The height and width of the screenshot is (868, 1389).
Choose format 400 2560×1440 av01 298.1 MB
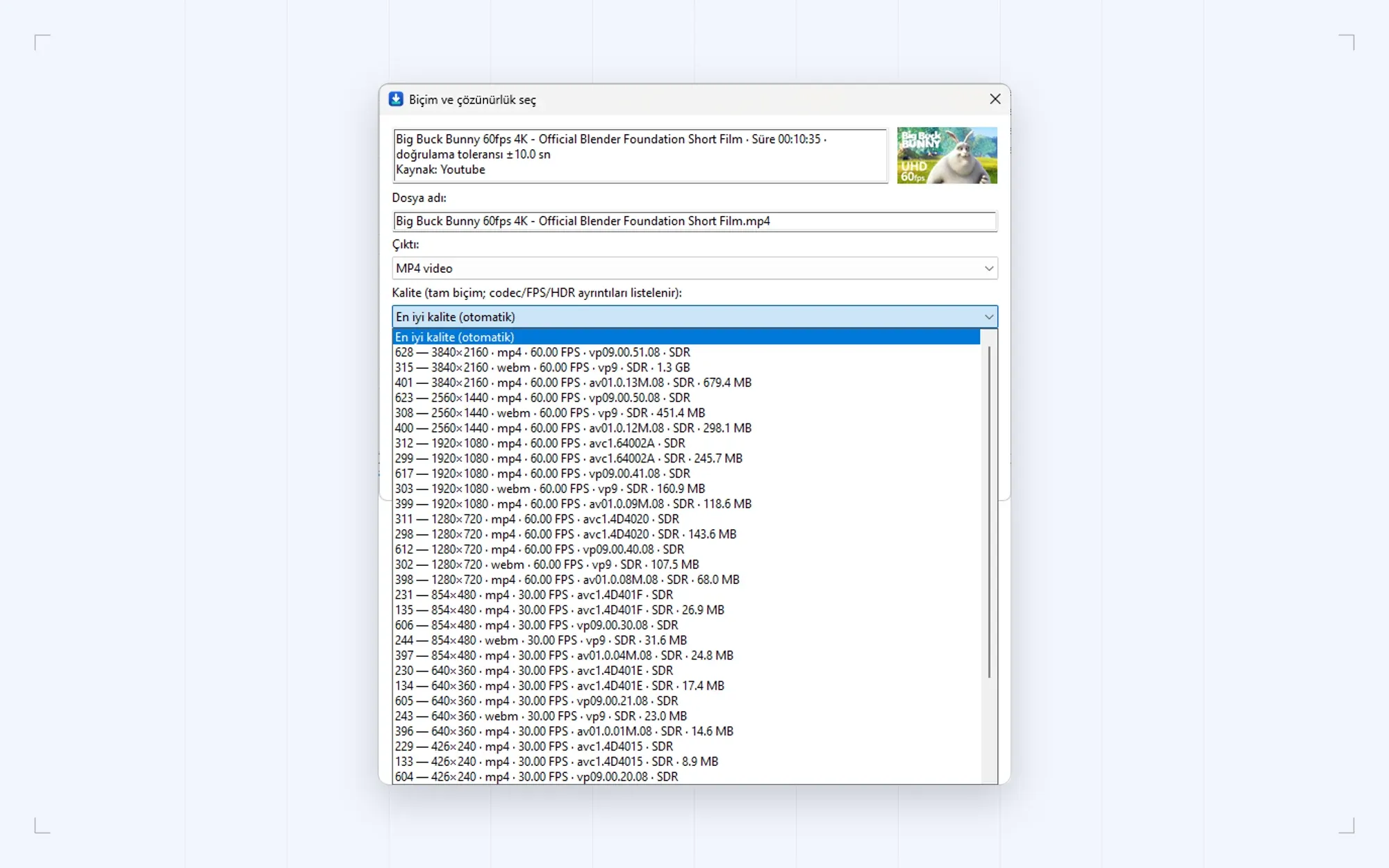click(x=686, y=428)
